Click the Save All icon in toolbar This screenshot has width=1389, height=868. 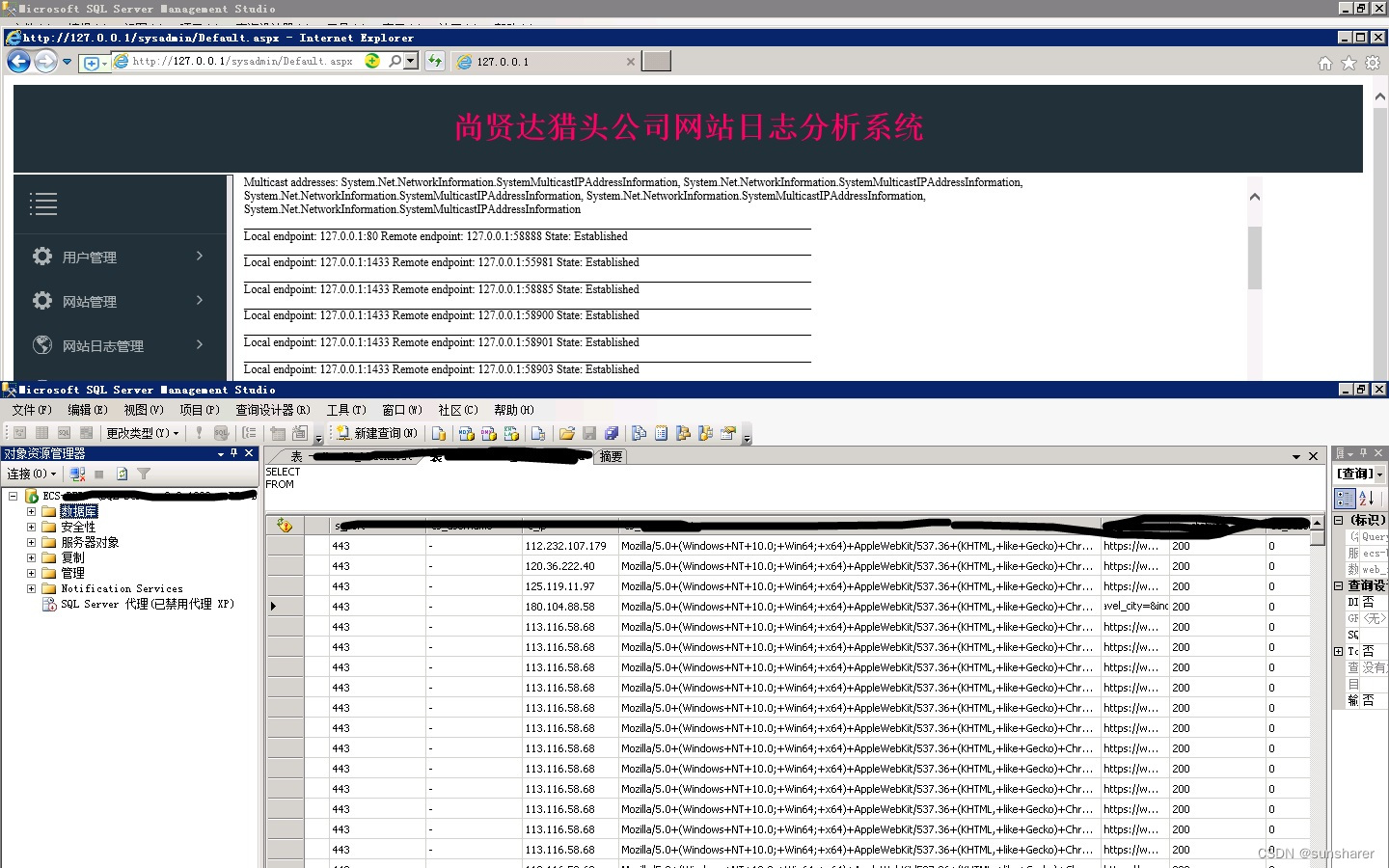coord(612,433)
